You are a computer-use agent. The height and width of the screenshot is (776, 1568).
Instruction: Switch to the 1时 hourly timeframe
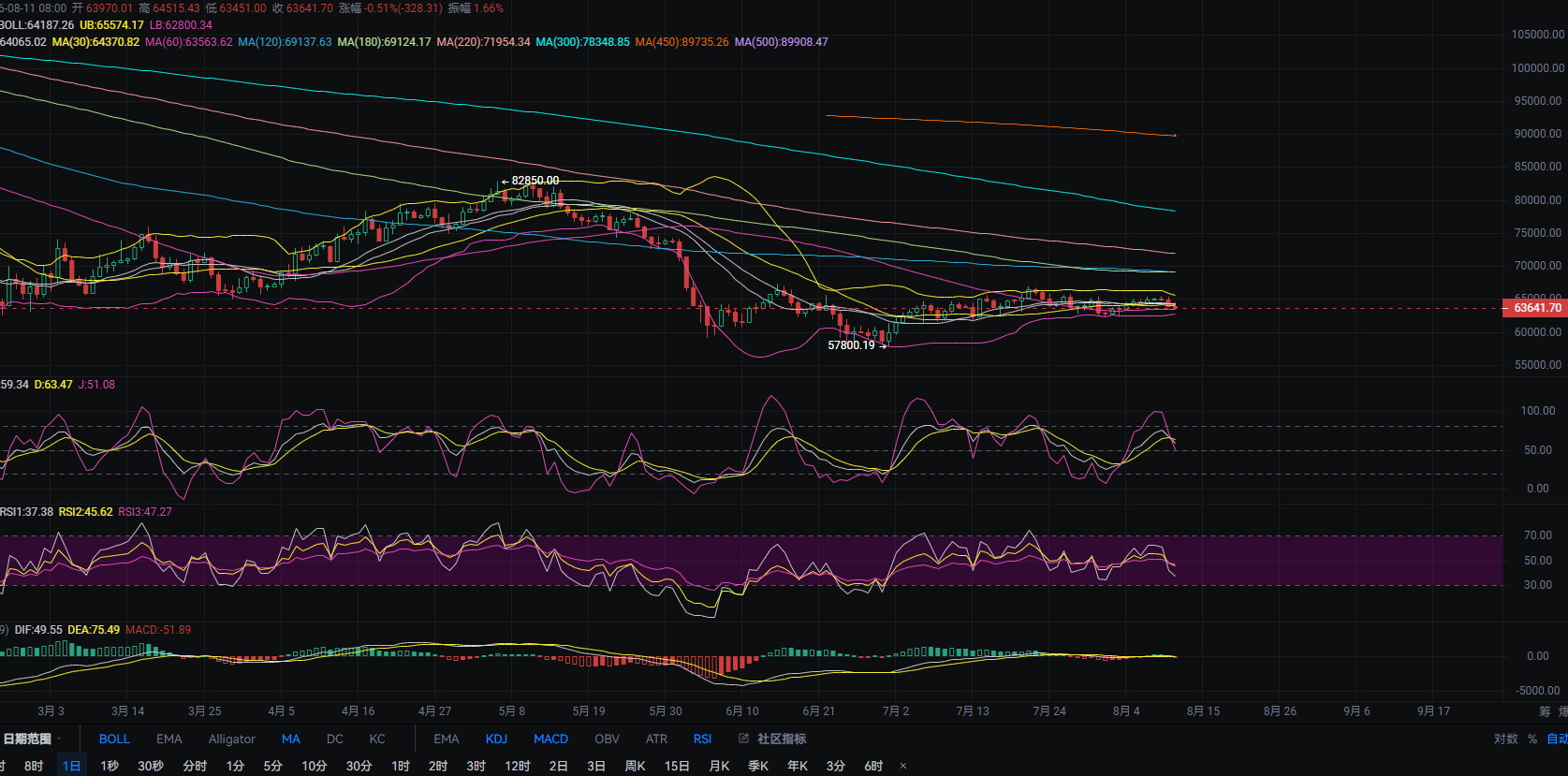tap(401, 766)
